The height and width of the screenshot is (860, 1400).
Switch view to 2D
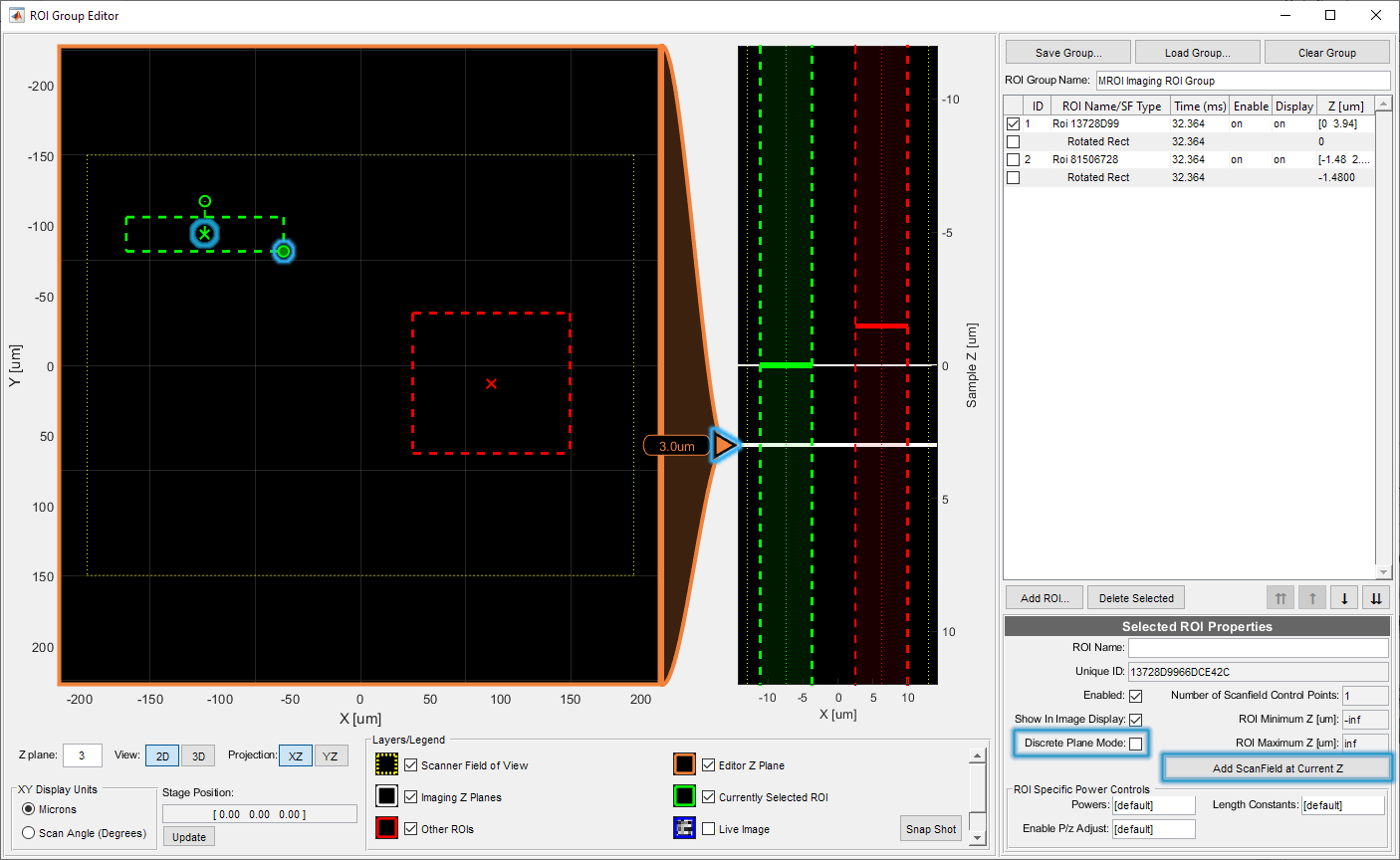pyautogui.click(x=162, y=755)
